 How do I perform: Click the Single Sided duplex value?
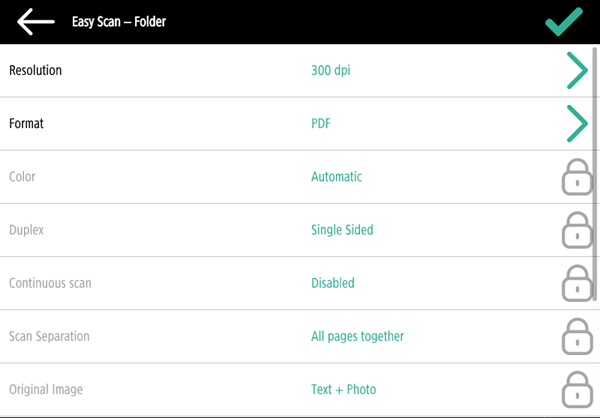pos(342,230)
